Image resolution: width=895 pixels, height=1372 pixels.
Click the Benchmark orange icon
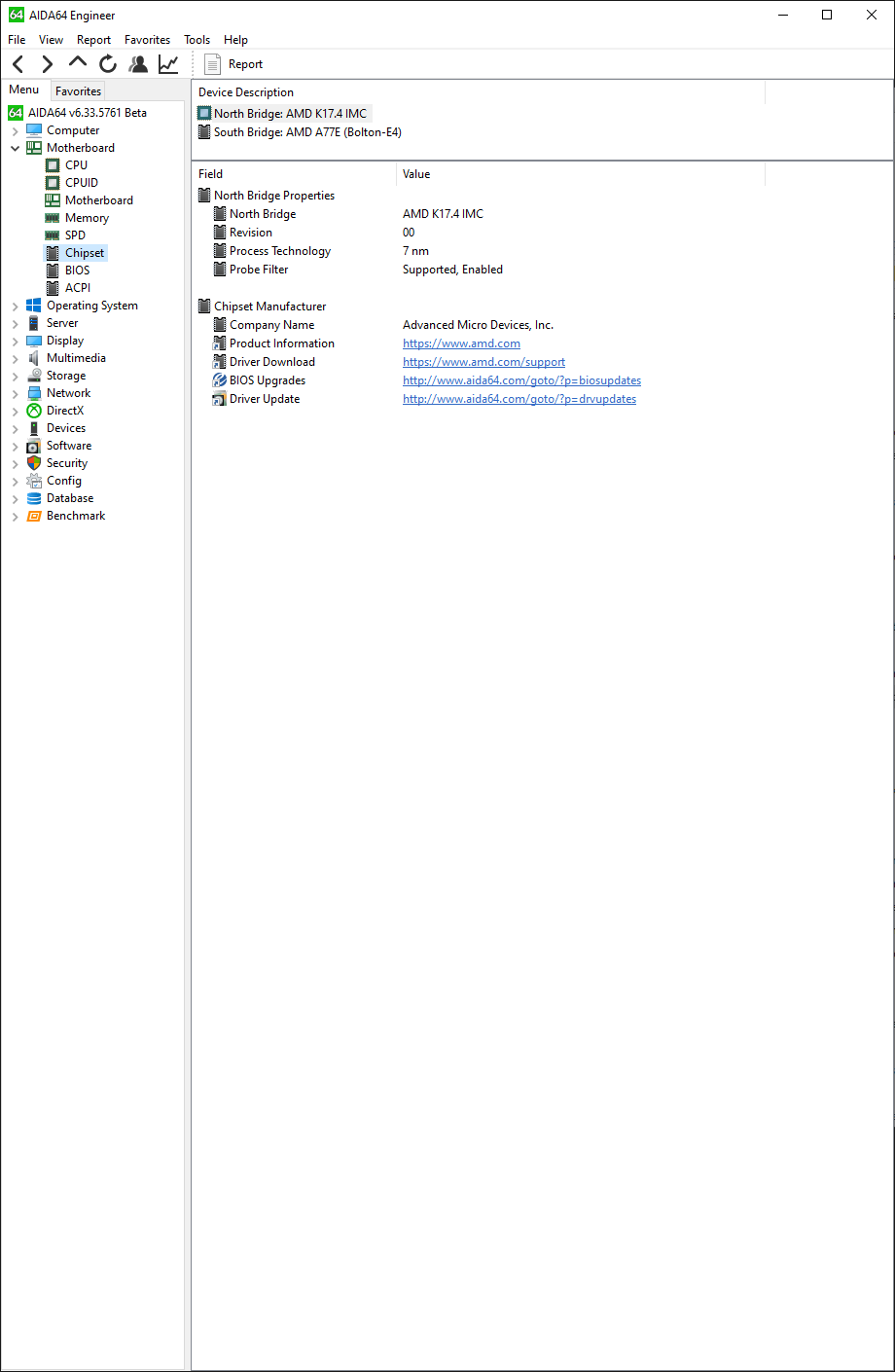[x=34, y=516]
